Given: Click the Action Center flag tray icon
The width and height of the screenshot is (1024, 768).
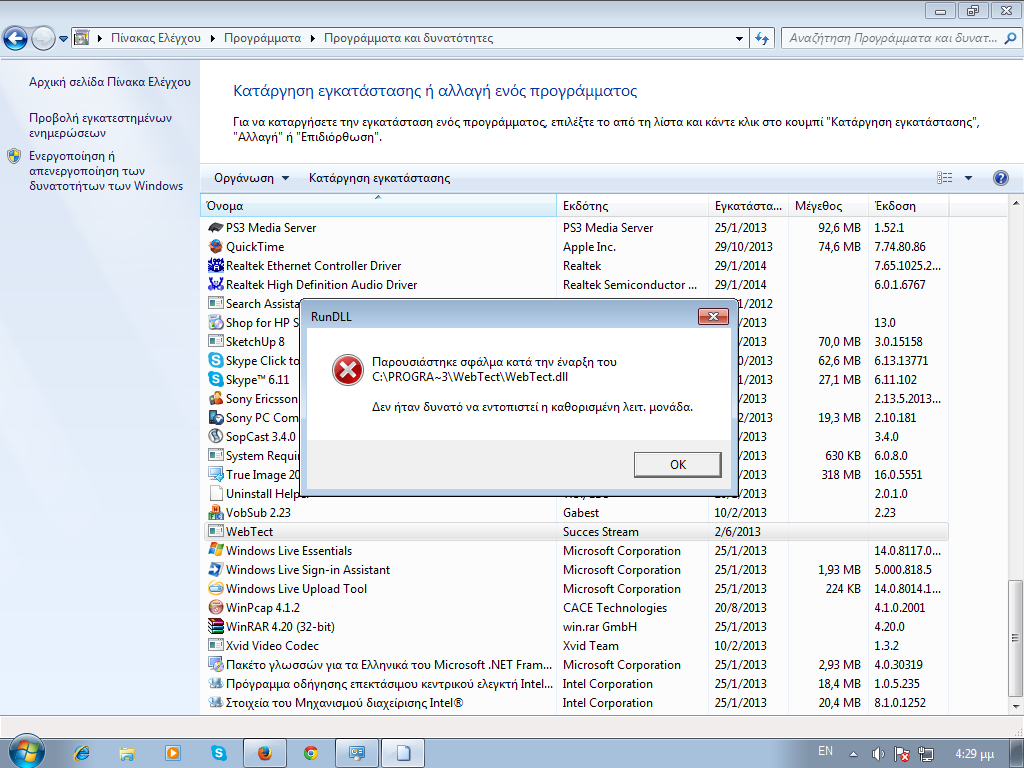Looking at the screenshot, I should [902, 754].
